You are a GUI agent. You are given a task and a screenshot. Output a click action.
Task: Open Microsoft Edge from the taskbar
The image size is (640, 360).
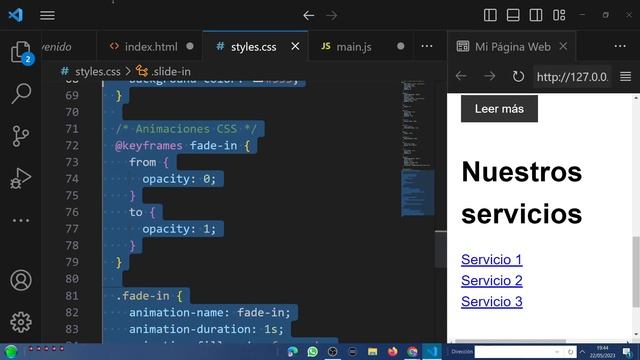(293, 351)
